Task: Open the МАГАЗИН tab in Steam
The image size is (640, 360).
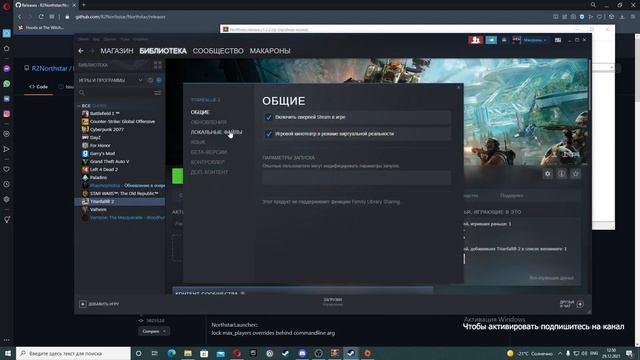Action: (x=117, y=51)
